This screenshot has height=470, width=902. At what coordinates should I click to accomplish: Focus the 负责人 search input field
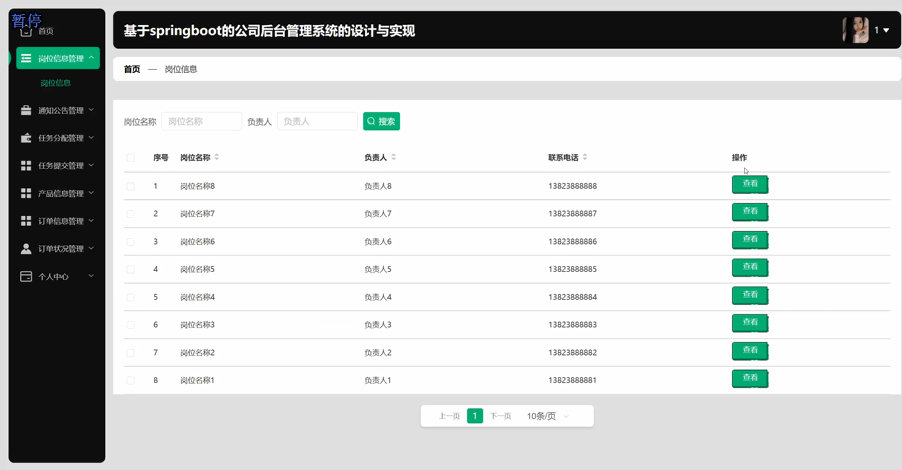[x=317, y=121]
